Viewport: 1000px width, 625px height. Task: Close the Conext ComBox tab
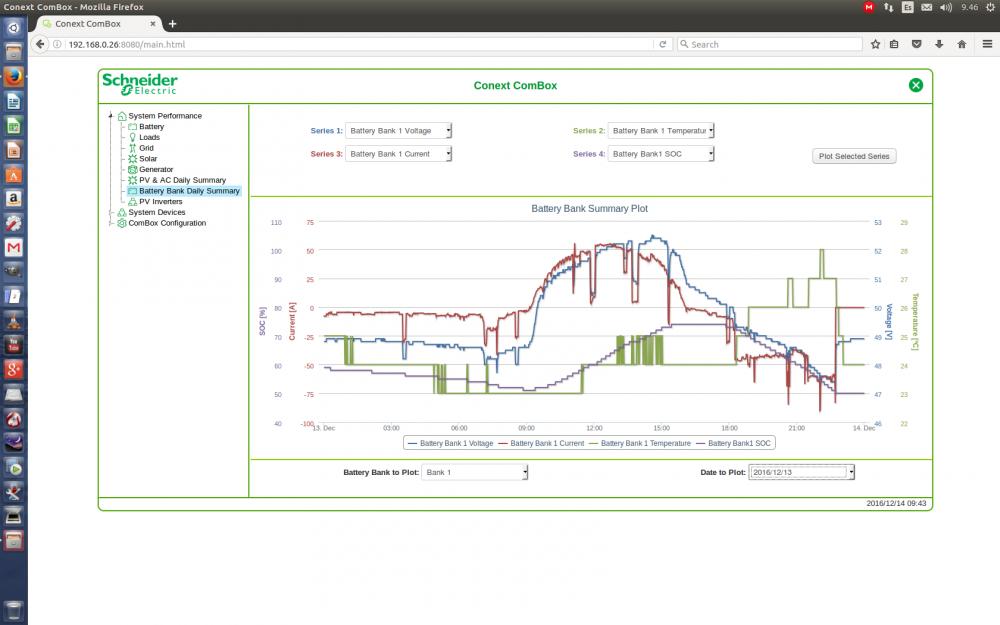click(x=152, y=24)
